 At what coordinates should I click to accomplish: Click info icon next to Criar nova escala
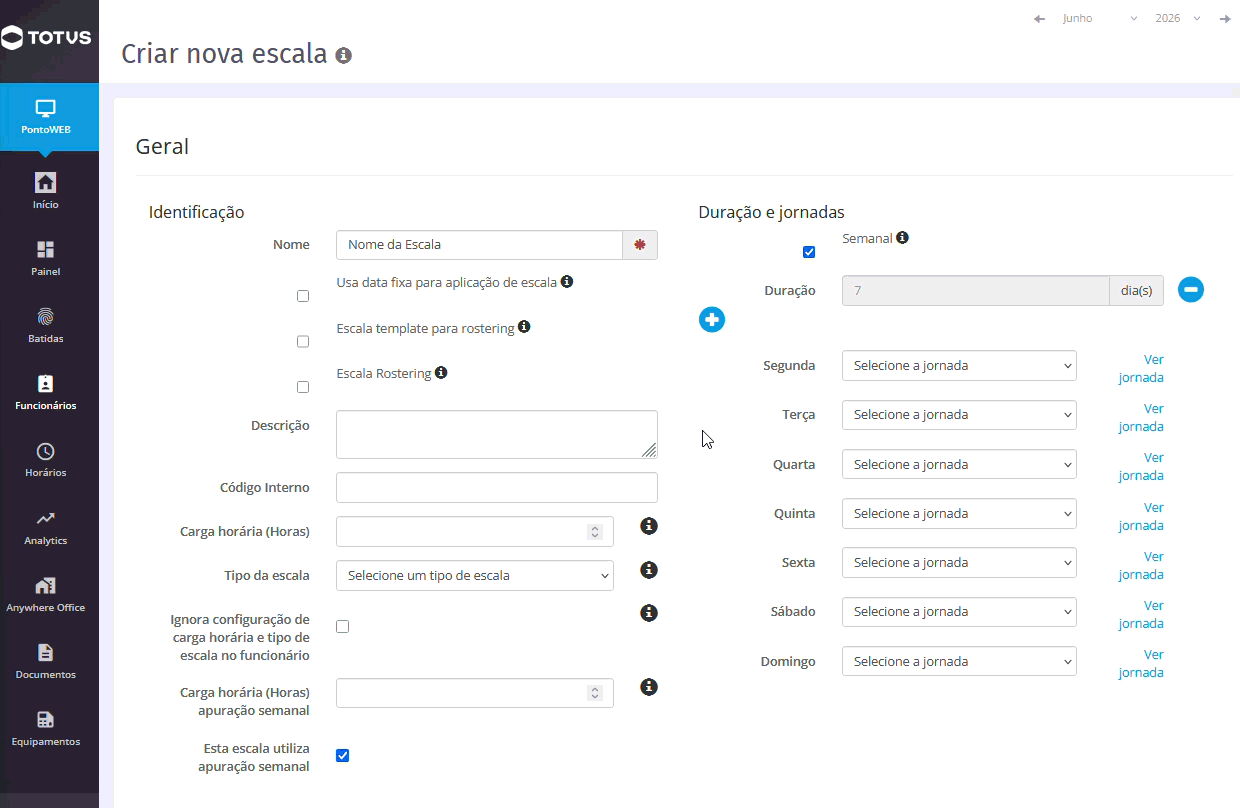point(344,55)
